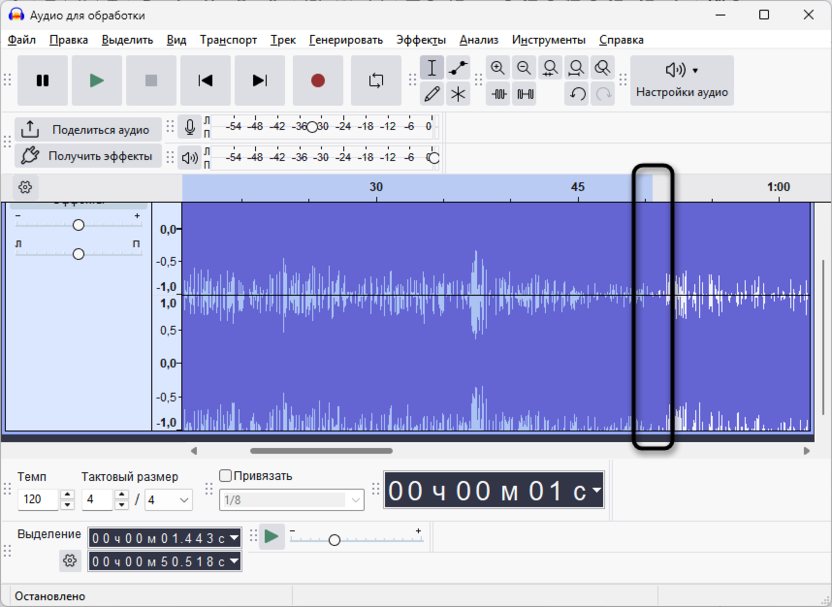832x607 pixels.
Task: Enable the Привязать snap checkbox
Action: tap(226, 476)
